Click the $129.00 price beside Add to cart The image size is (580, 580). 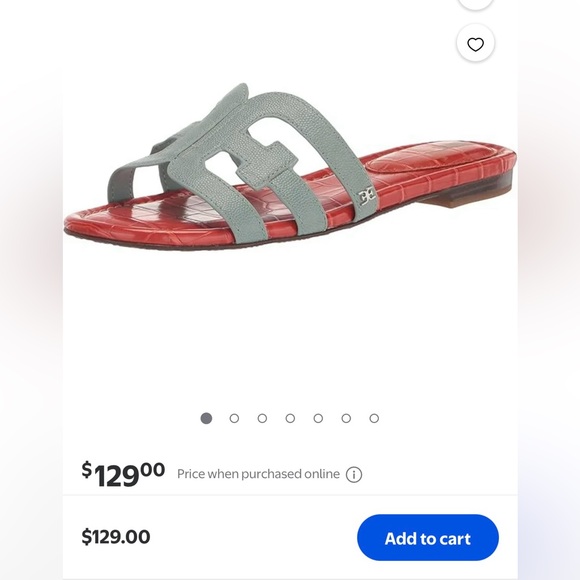[x=116, y=537]
